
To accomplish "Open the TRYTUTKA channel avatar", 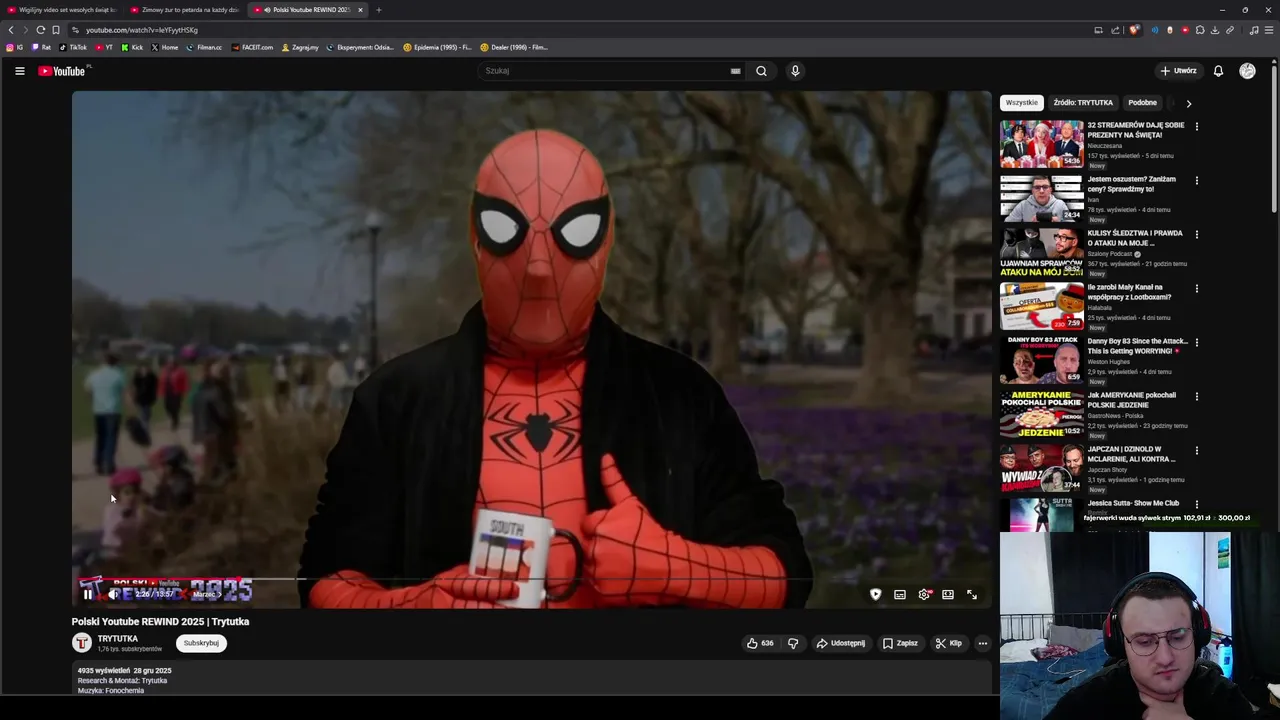I will (x=82, y=643).
